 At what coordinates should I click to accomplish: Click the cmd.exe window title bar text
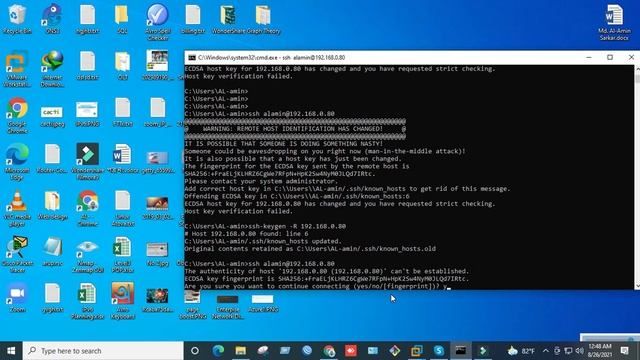tap(271, 58)
